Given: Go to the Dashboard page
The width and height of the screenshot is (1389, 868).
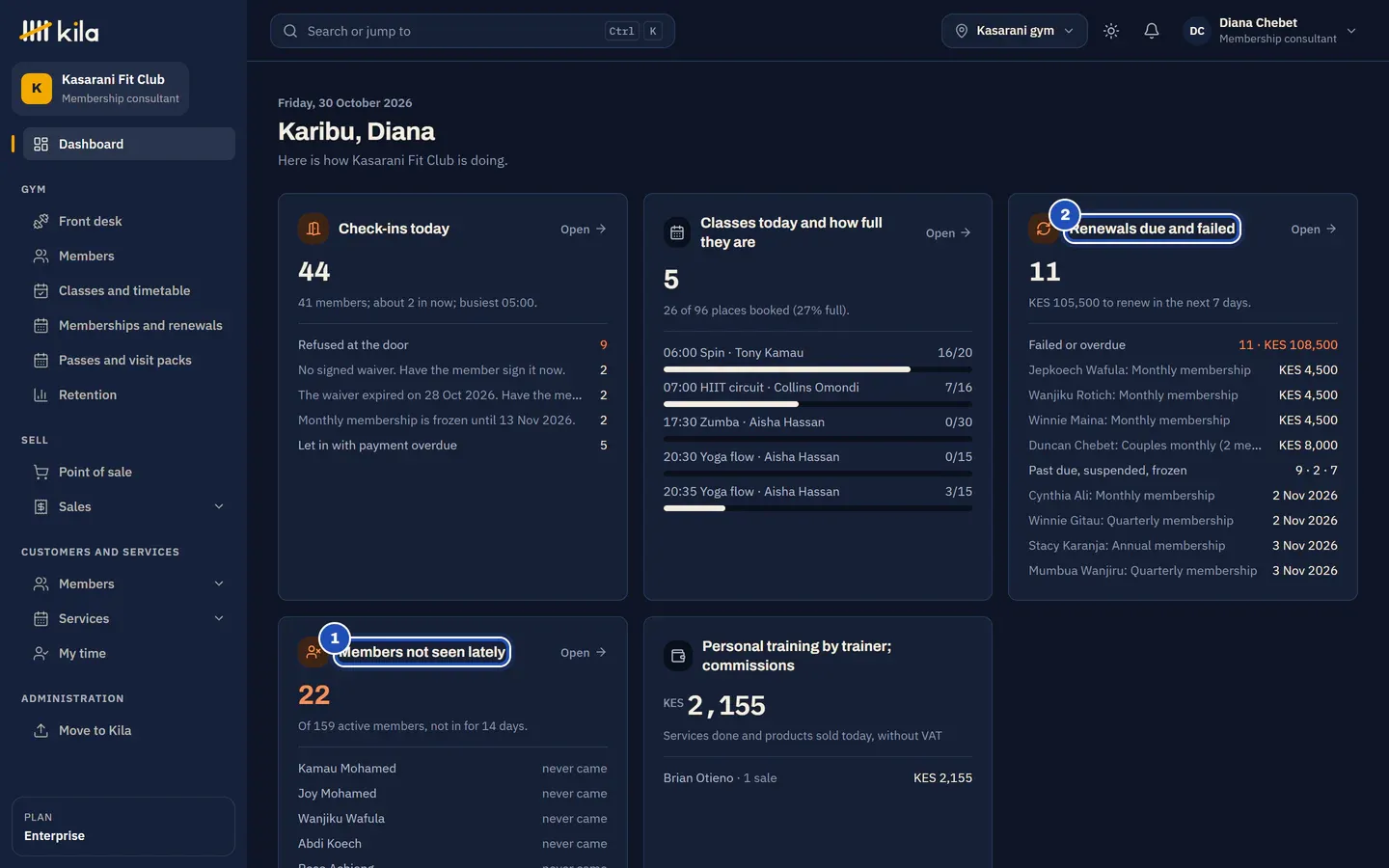Looking at the screenshot, I should coord(129,144).
